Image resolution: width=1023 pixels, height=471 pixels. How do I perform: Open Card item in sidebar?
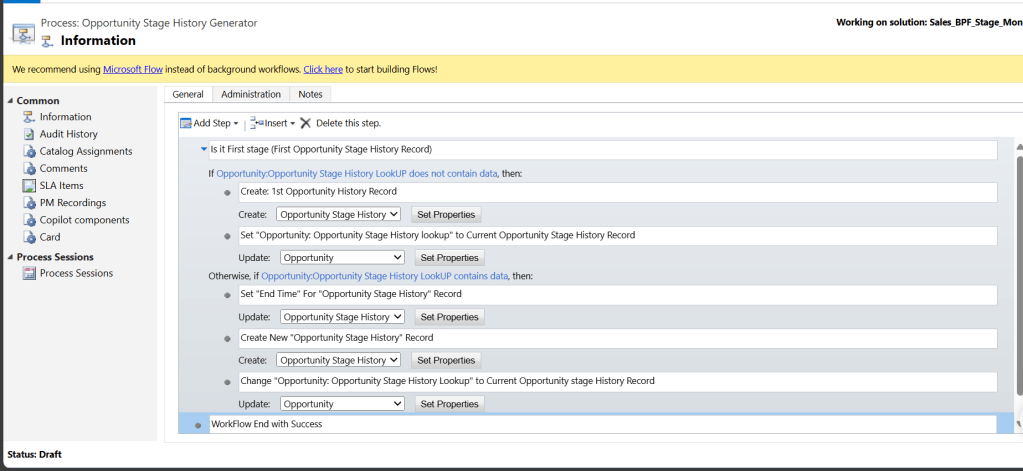(x=50, y=237)
